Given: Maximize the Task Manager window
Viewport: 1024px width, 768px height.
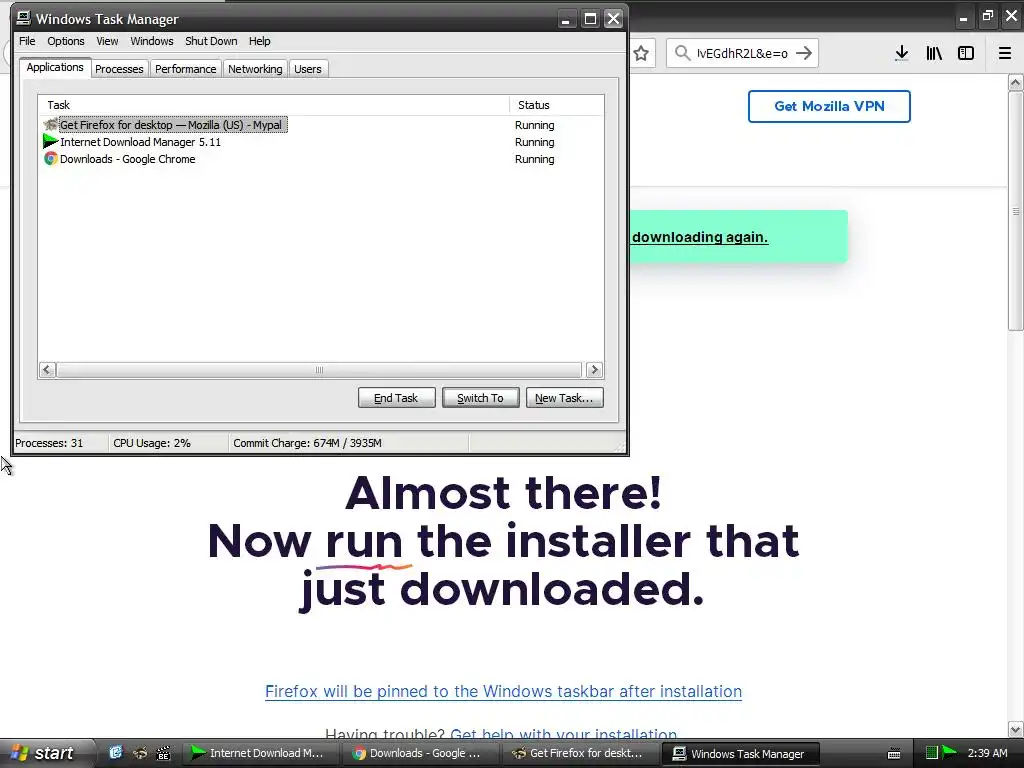Looking at the screenshot, I should click(x=590, y=19).
